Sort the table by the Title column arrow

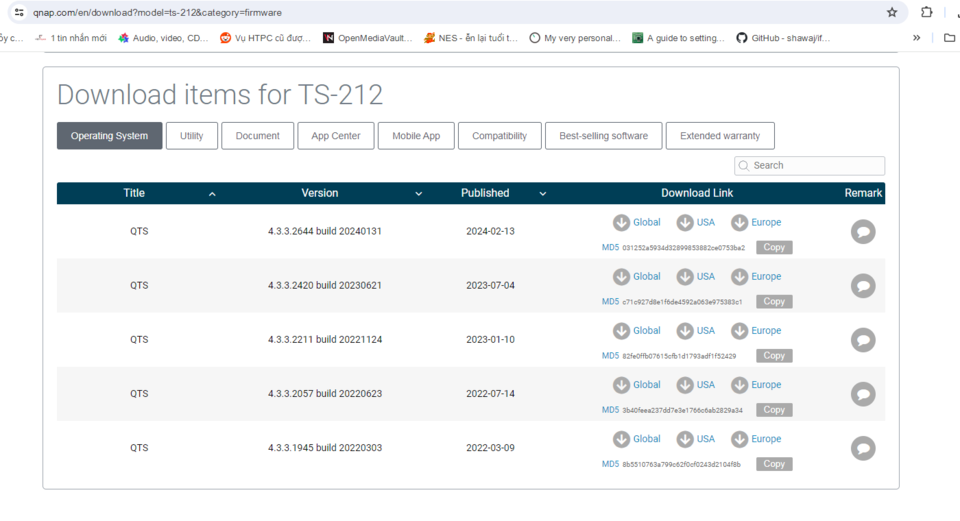212,194
